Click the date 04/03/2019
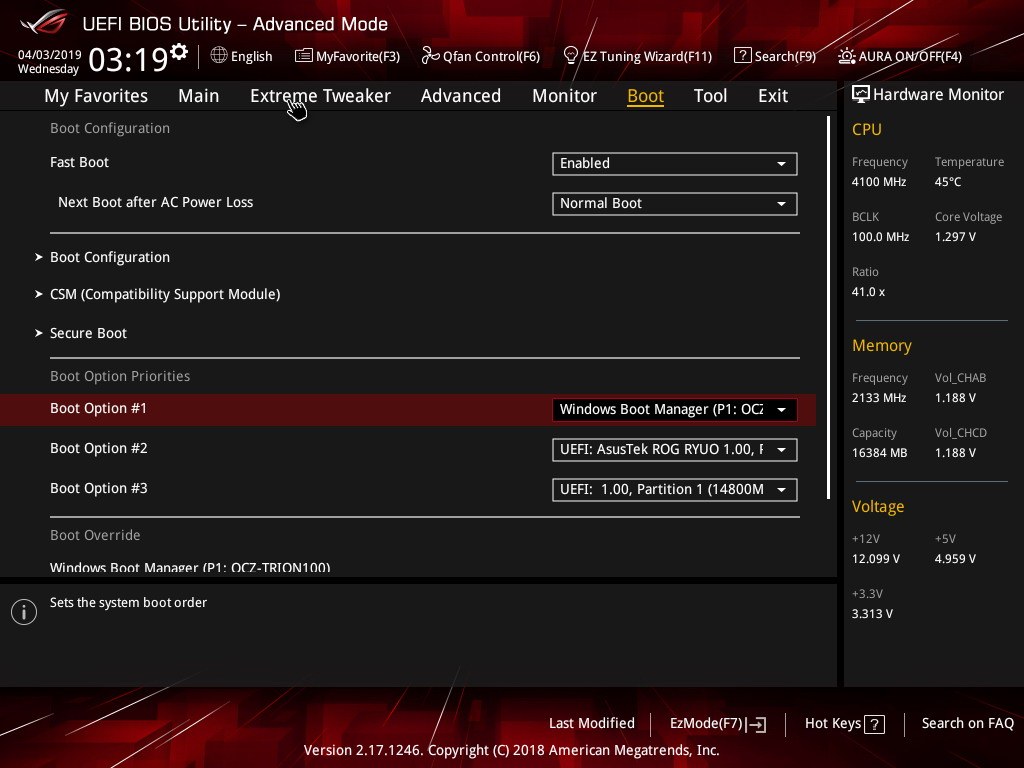The height and width of the screenshot is (768, 1024). click(50, 55)
